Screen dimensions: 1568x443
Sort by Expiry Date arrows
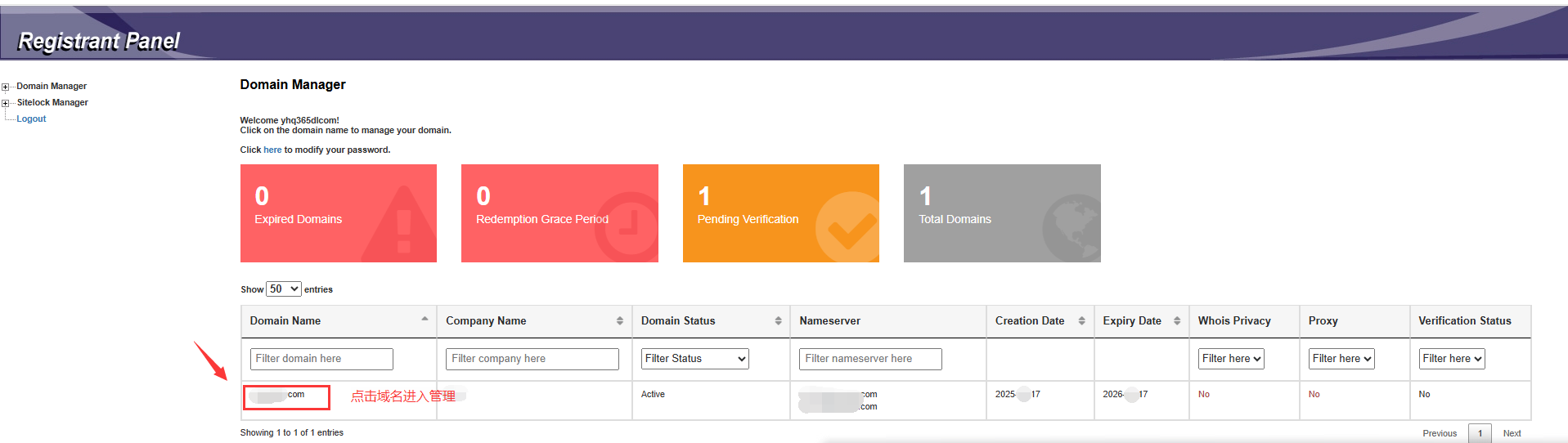tap(1176, 321)
